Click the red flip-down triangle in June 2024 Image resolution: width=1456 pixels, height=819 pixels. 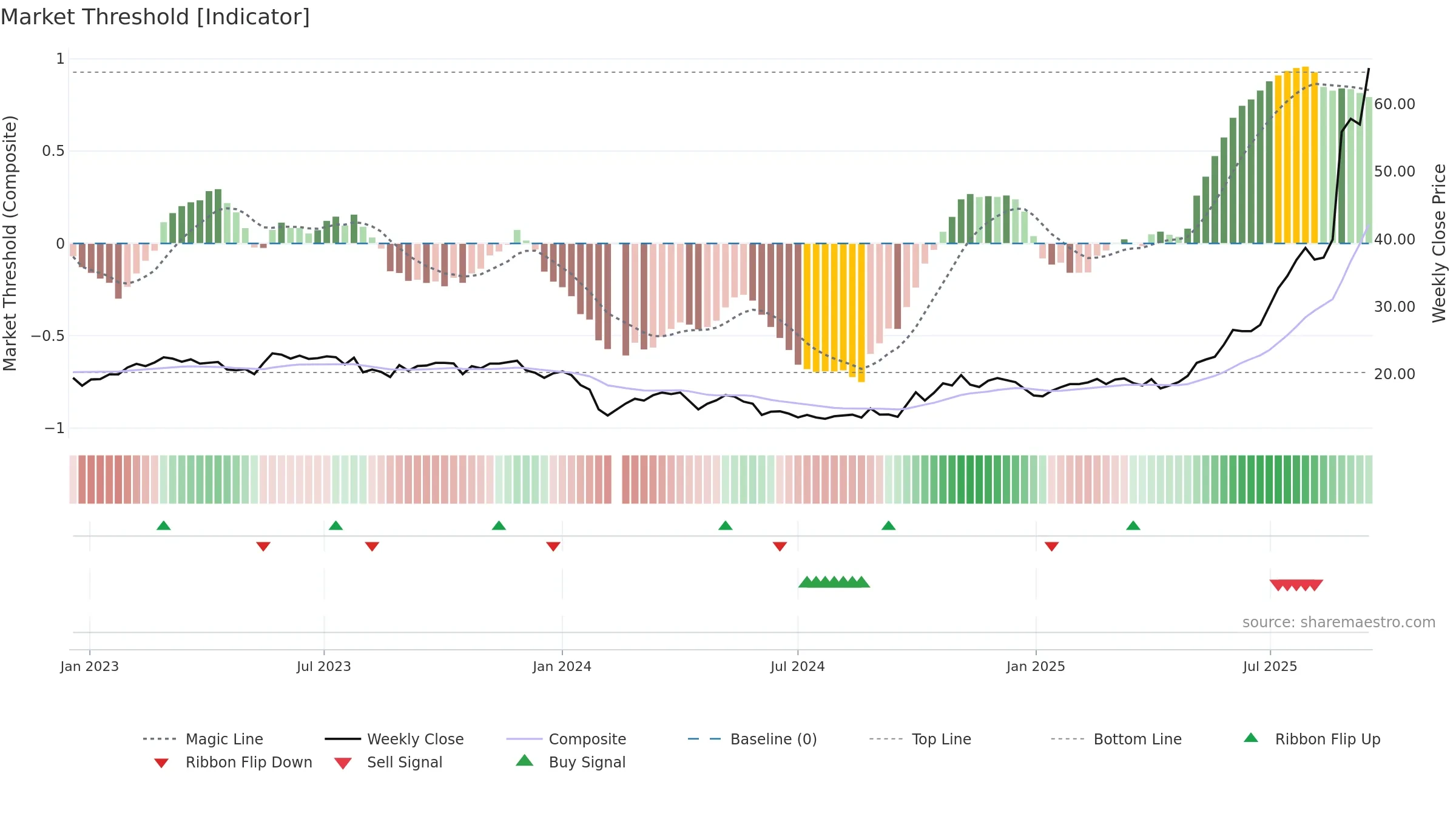pos(780,547)
